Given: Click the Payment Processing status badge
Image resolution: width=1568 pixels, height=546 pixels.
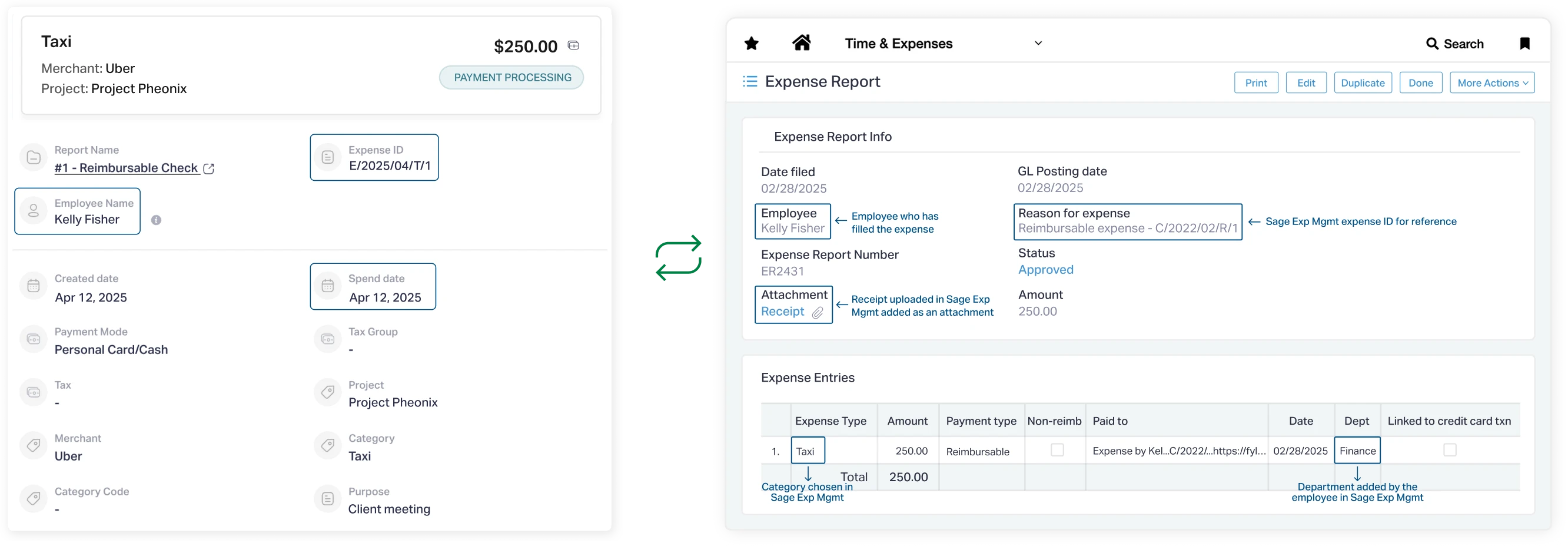Looking at the screenshot, I should [511, 77].
